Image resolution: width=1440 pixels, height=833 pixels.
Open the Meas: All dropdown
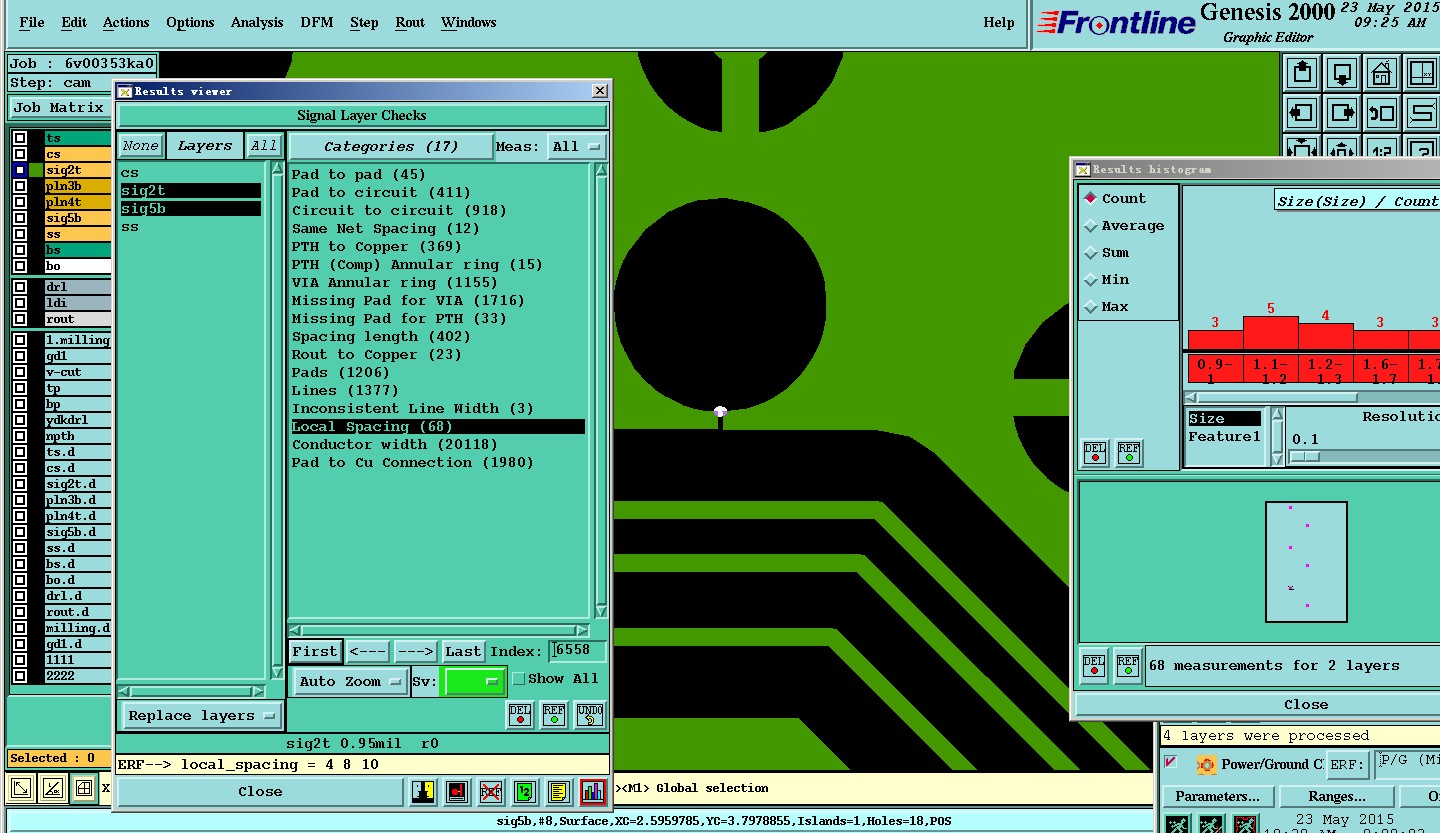click(x=577, y=146)
